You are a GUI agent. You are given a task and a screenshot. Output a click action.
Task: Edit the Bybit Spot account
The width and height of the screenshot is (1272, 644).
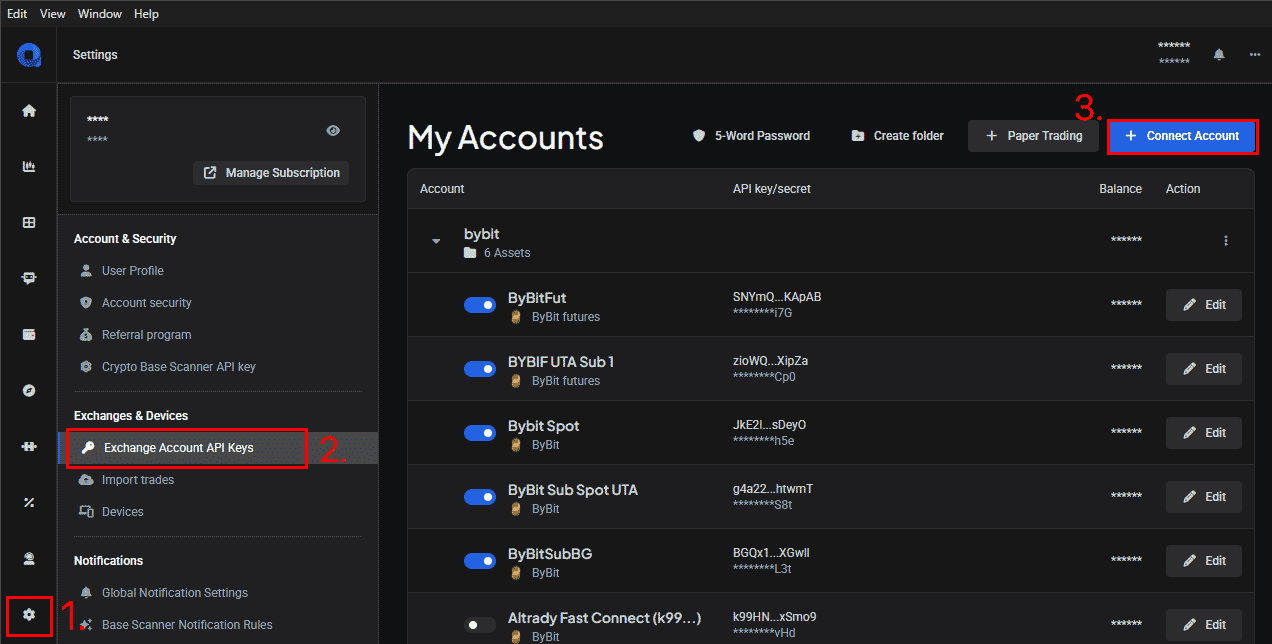coord(1204,433)
